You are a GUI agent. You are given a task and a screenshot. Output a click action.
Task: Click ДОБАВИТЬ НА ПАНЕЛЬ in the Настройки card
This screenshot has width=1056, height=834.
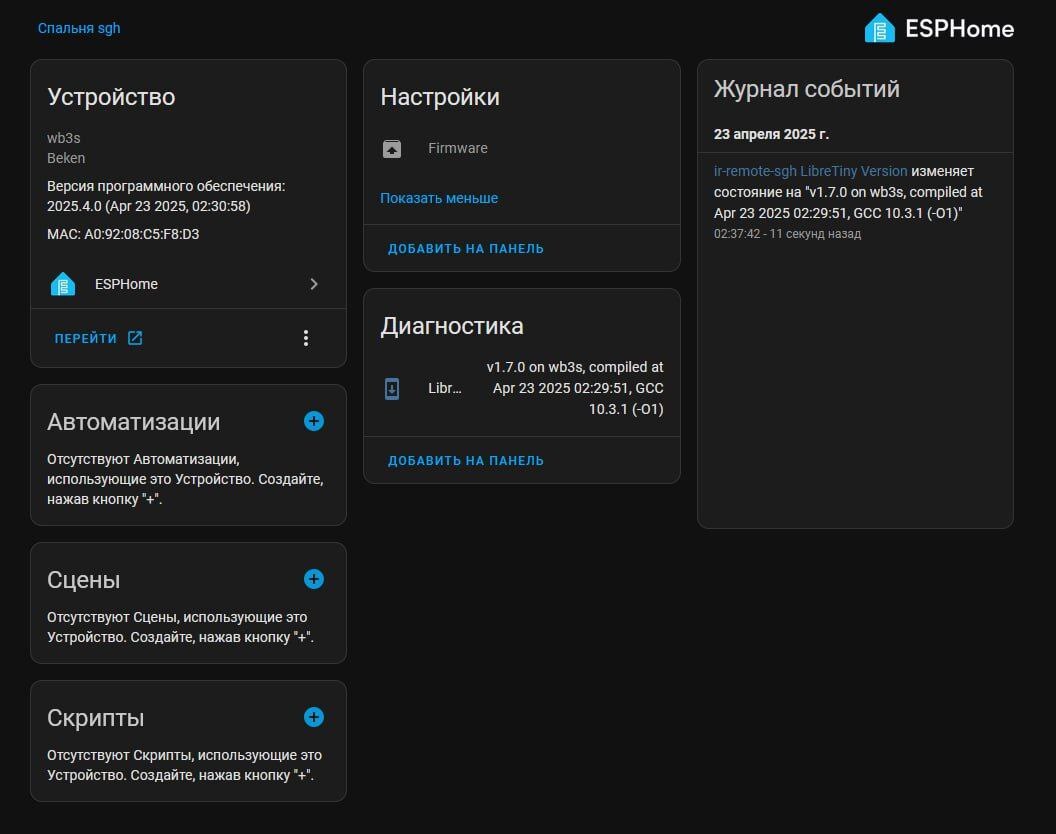(466, 249)
